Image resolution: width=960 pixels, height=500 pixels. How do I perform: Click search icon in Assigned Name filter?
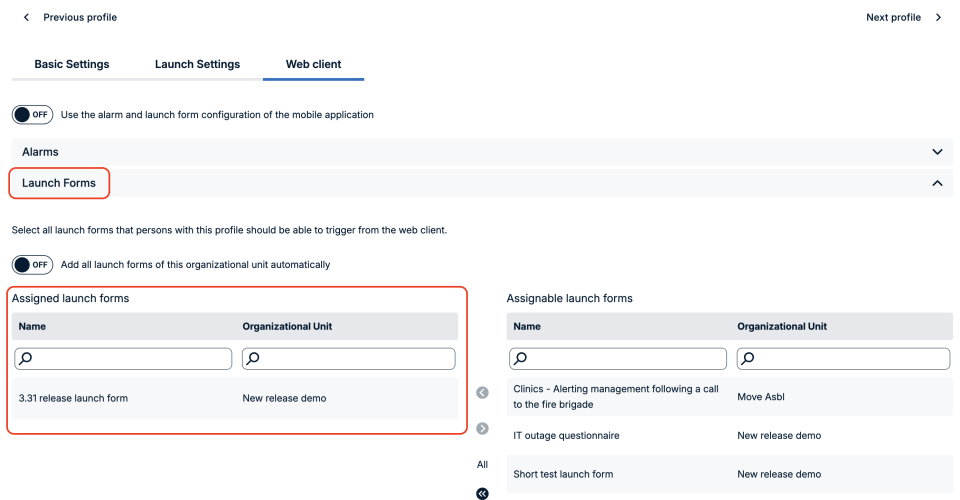coord(26,359)
